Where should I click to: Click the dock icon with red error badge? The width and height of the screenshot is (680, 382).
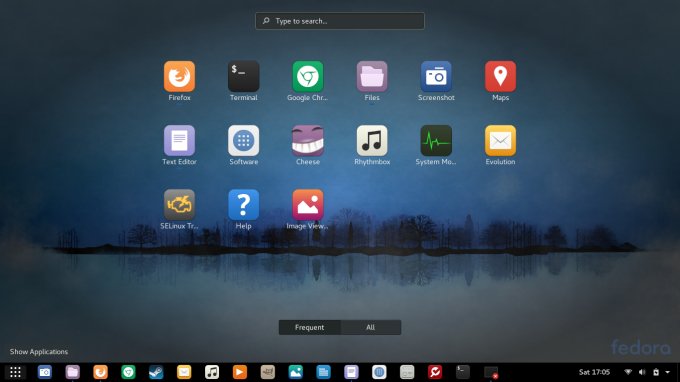[x=491, y=372]
